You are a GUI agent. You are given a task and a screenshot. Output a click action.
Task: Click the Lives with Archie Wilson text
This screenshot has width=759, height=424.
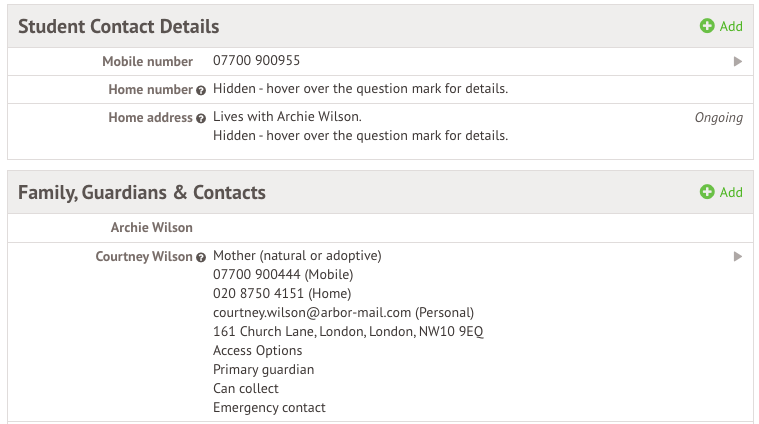click(287, 117)
